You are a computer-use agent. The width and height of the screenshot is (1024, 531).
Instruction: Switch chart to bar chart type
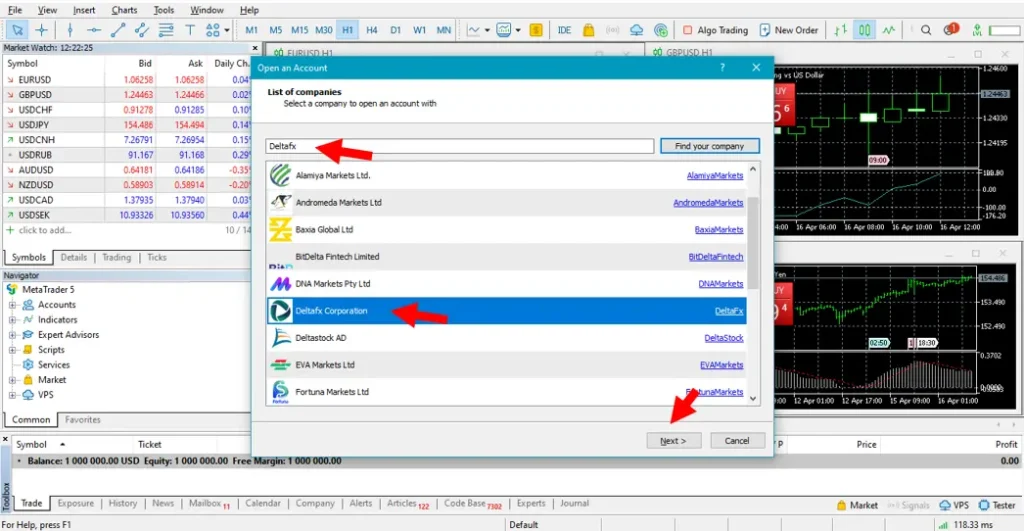coord(840,30)
